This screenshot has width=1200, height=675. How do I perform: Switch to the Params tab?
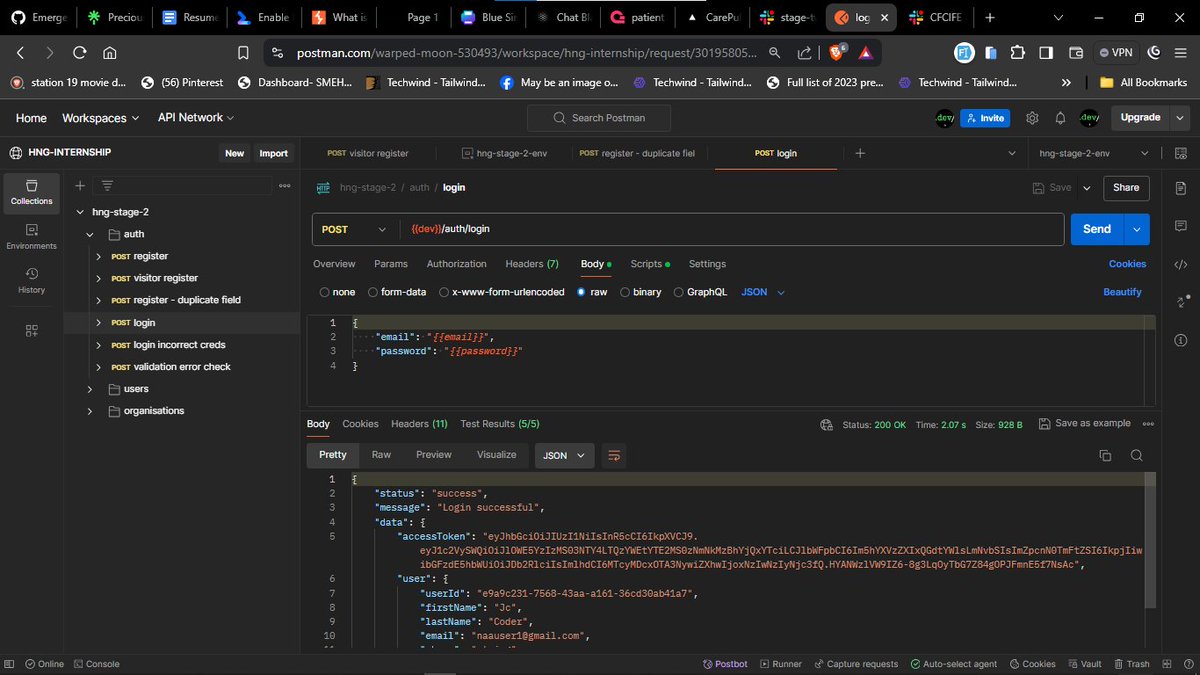point(391,264)
